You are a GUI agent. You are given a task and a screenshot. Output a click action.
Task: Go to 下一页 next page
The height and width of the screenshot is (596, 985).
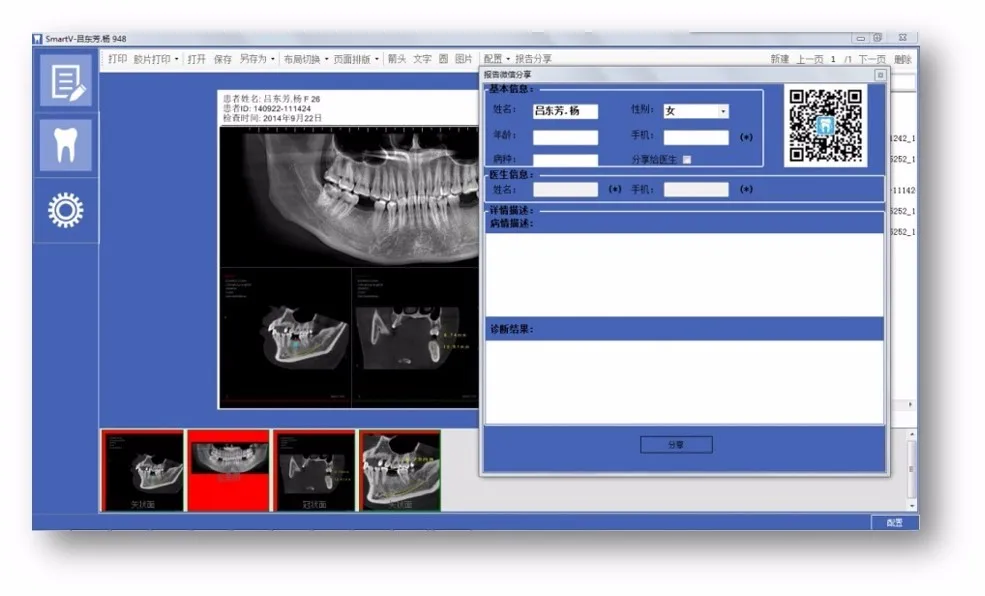click(872, 60)
